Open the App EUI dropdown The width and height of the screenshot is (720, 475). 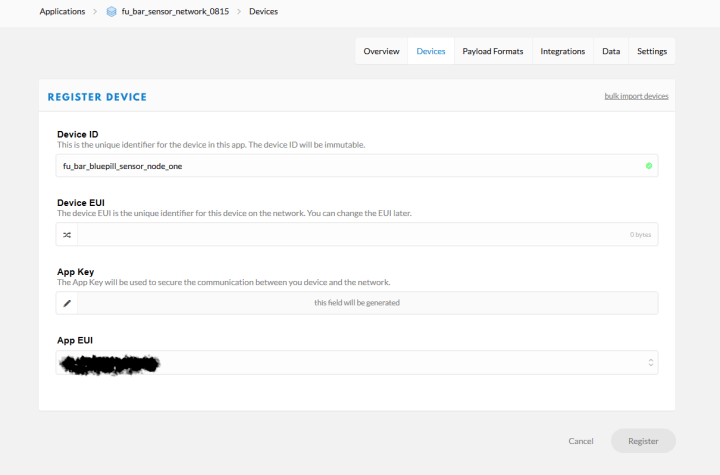356,362
